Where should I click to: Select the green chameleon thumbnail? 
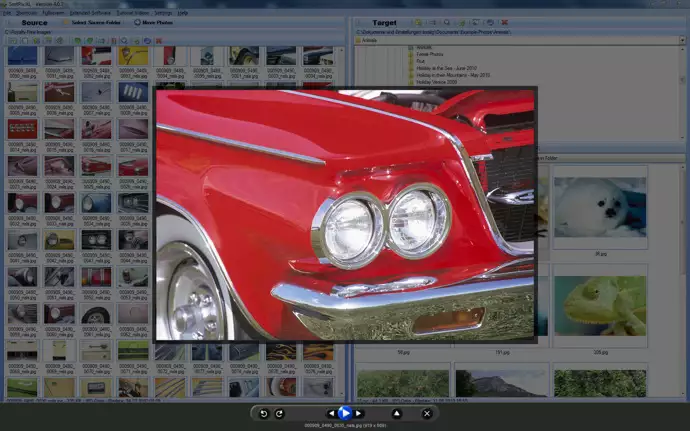tap(600, 305)
